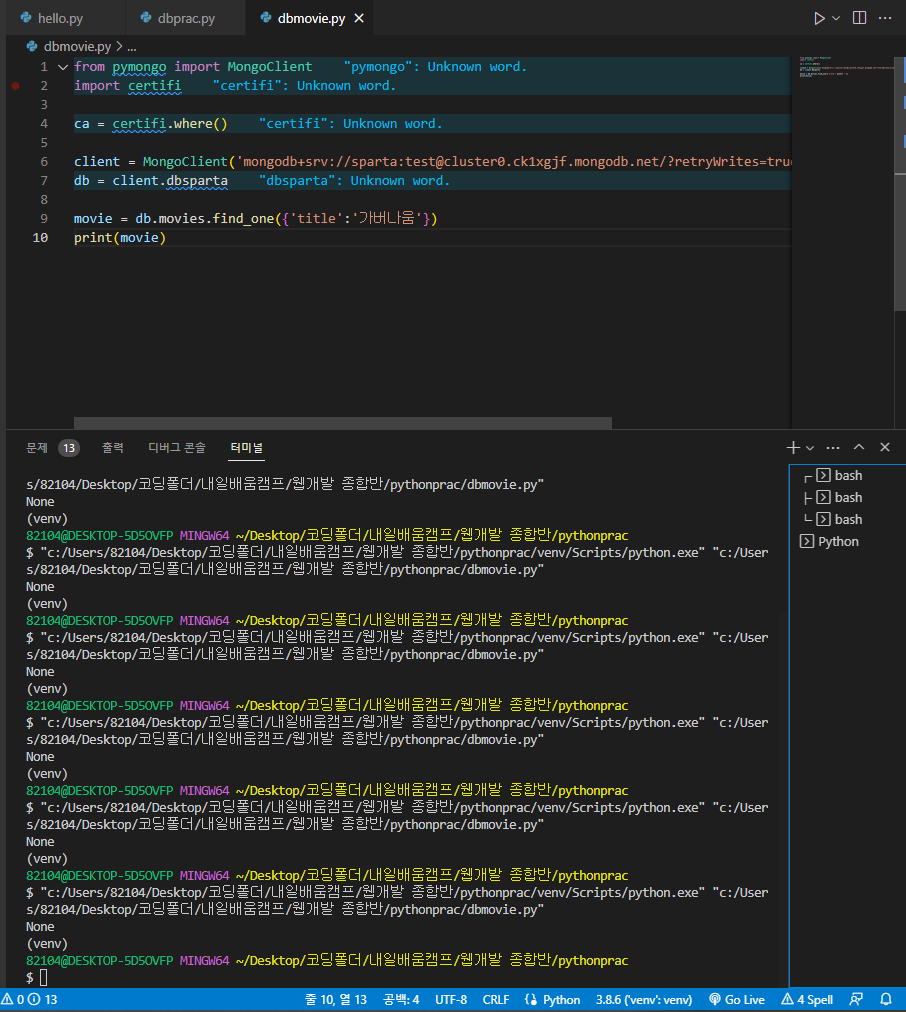This screenshot has width=906, height=1012.
Task: Click dbsparta word on line 7
Action: (x=197, y=181)
